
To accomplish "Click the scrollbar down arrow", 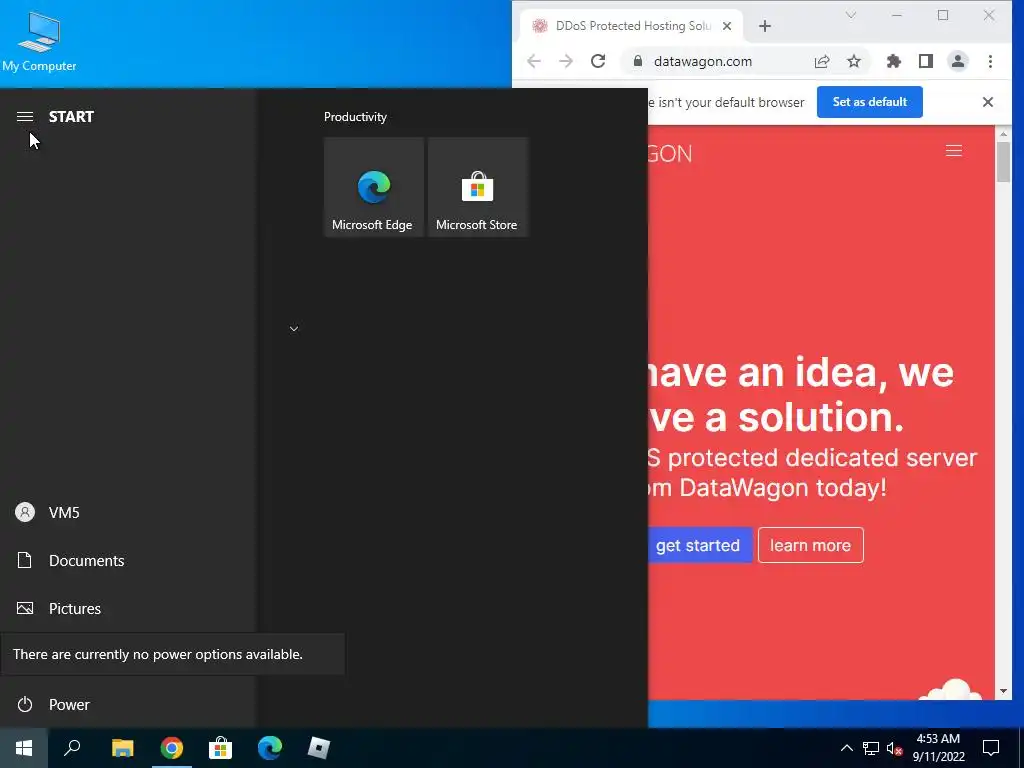I will (1003, 691).
